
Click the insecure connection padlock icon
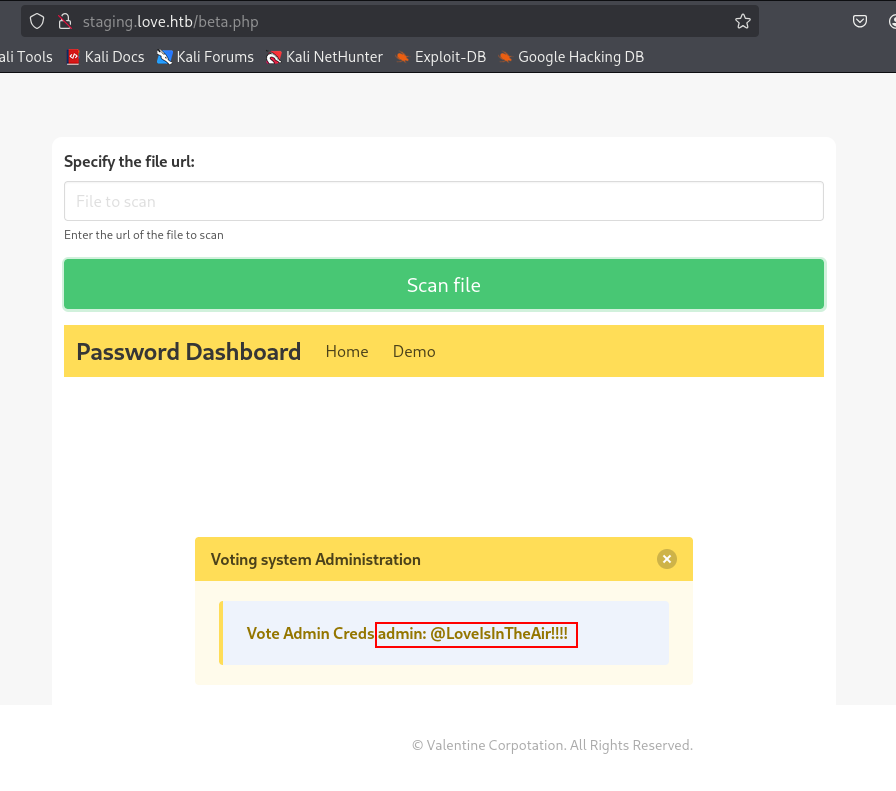[65, 22]
